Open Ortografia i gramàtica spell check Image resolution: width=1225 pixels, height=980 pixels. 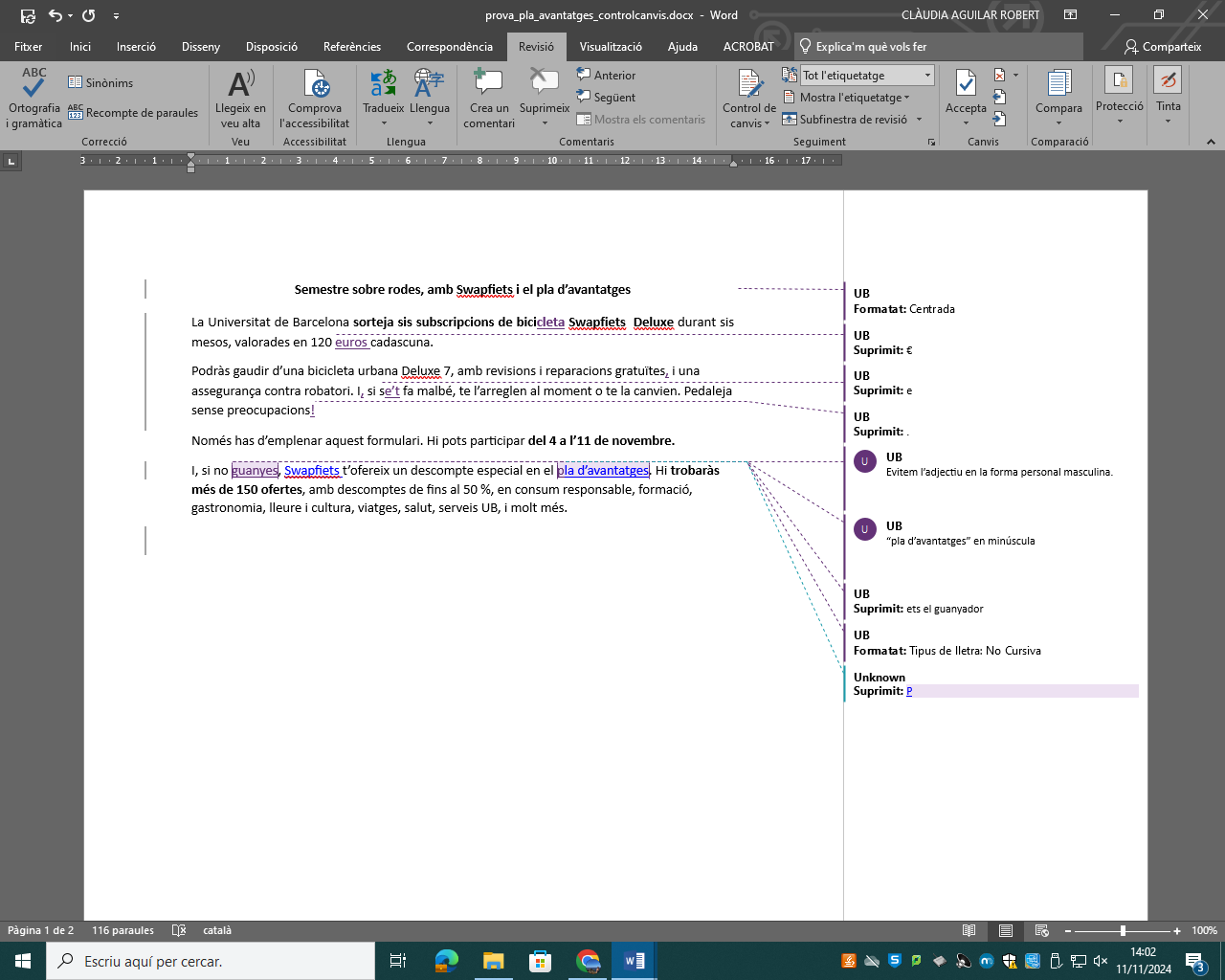pyautogui.click(x=34, y=99)
